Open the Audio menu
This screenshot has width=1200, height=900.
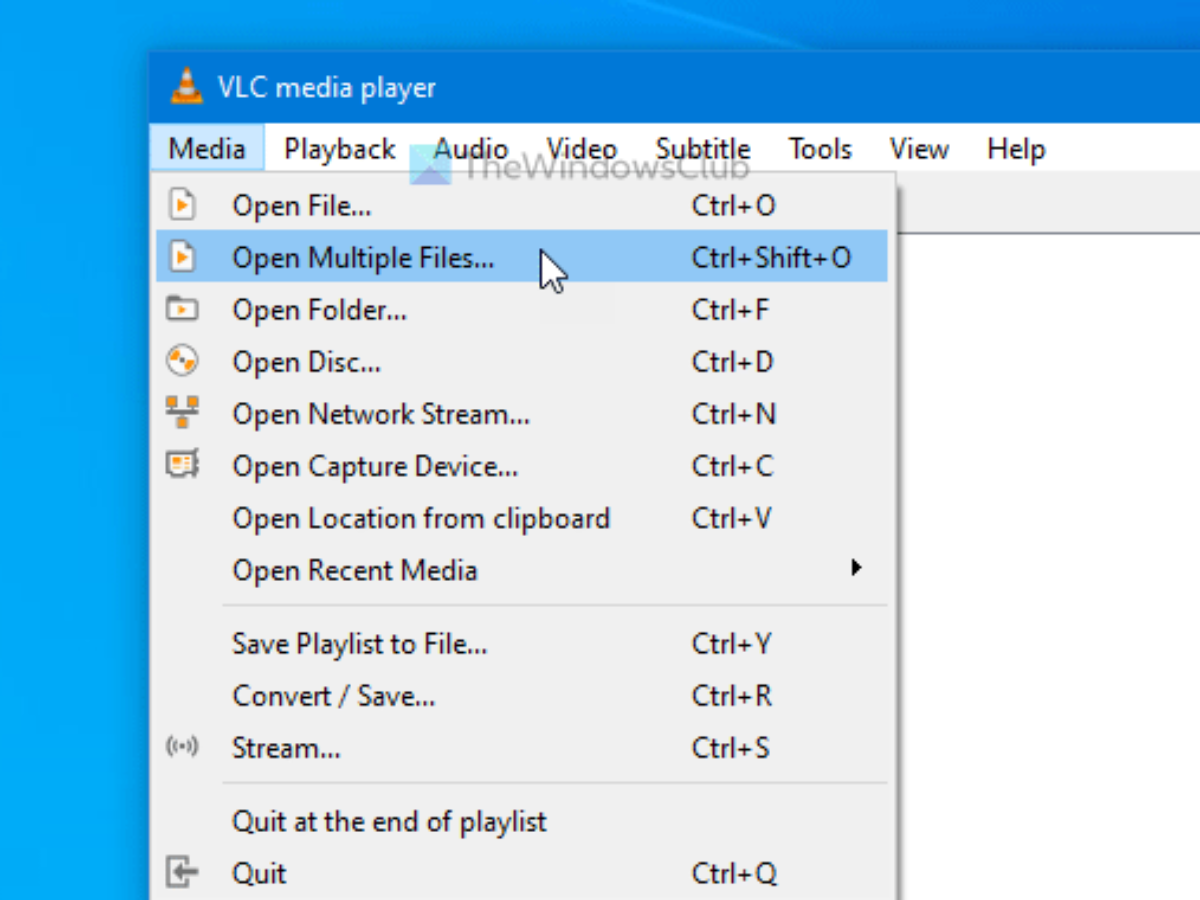pos(471,149)
